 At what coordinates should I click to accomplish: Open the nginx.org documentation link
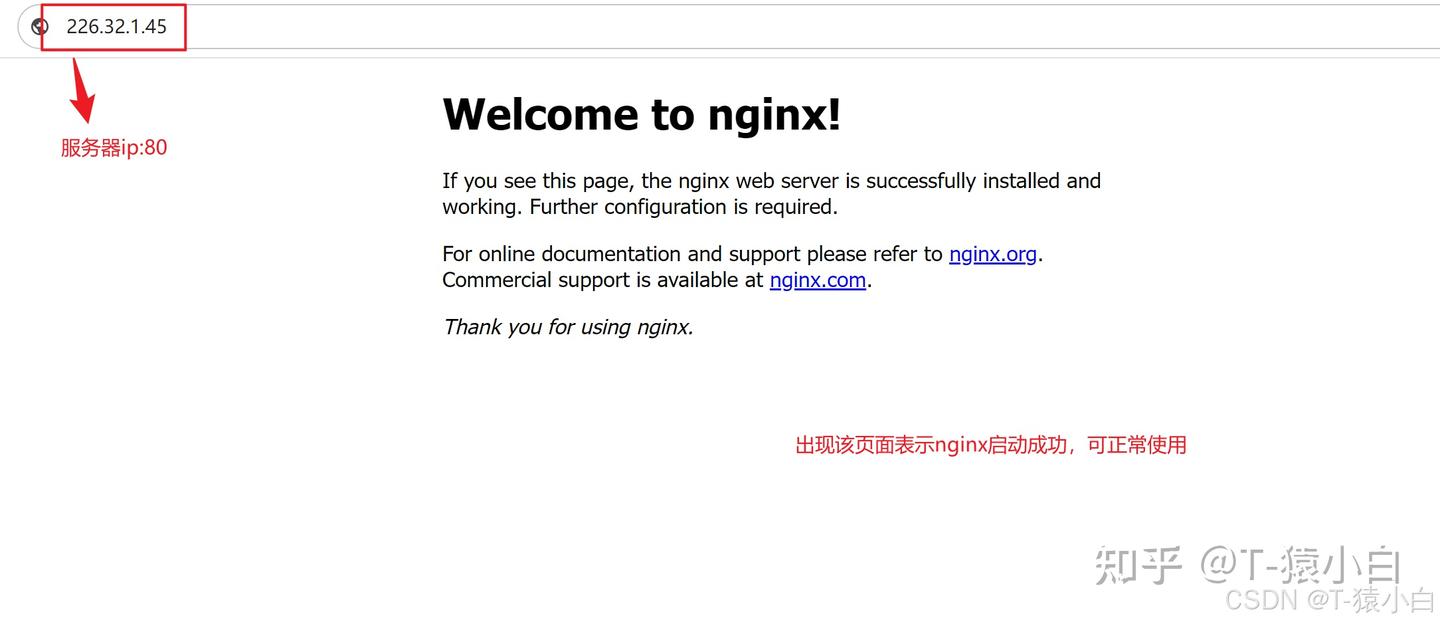tap(991, 254)
